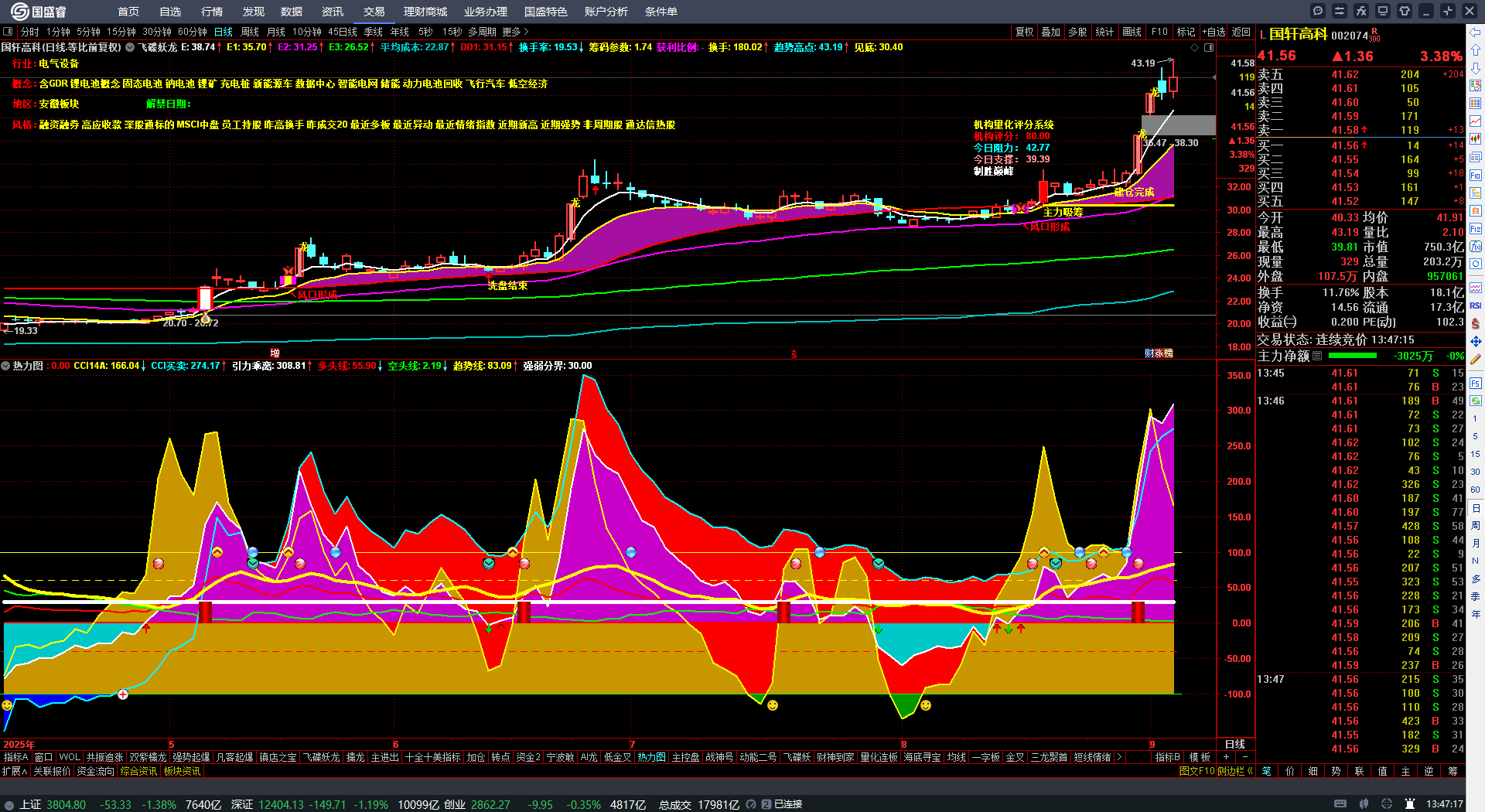Select the 筹 chip distribution tab
The image size is (1485, 812).
[1452, 771]
